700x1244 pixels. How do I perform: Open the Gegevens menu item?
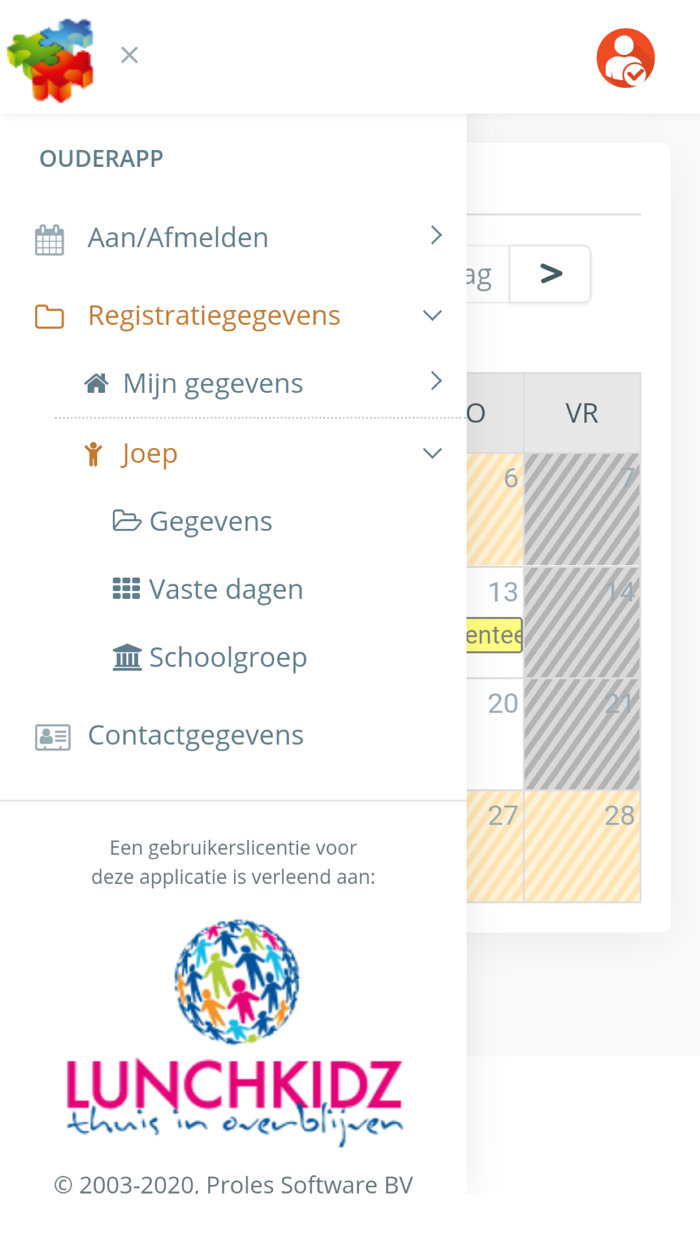point(210,521)
